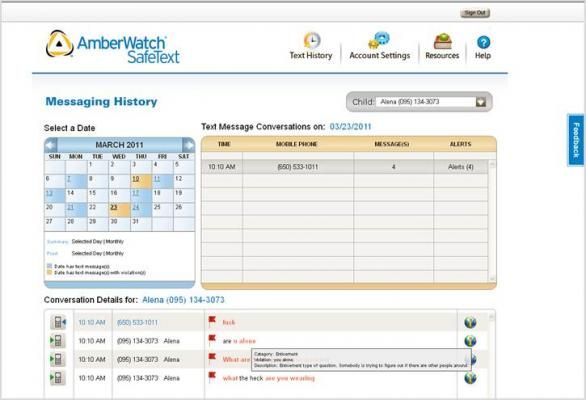Image resolution: width=586 pixels, height=400 pixels.
Task: Open Account Settings gears icon
Action: 379,40
